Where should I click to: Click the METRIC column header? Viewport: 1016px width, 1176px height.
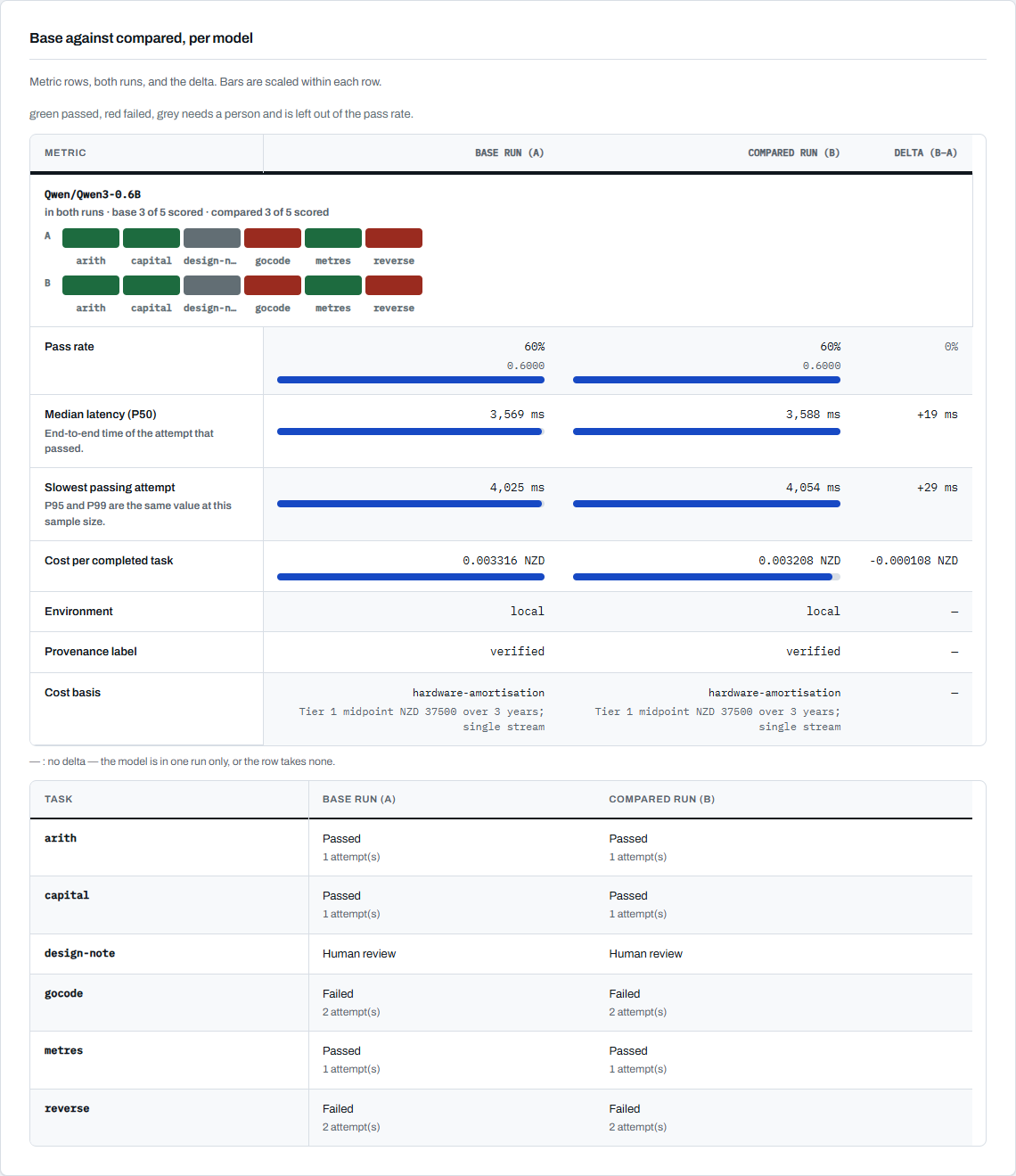65,152
